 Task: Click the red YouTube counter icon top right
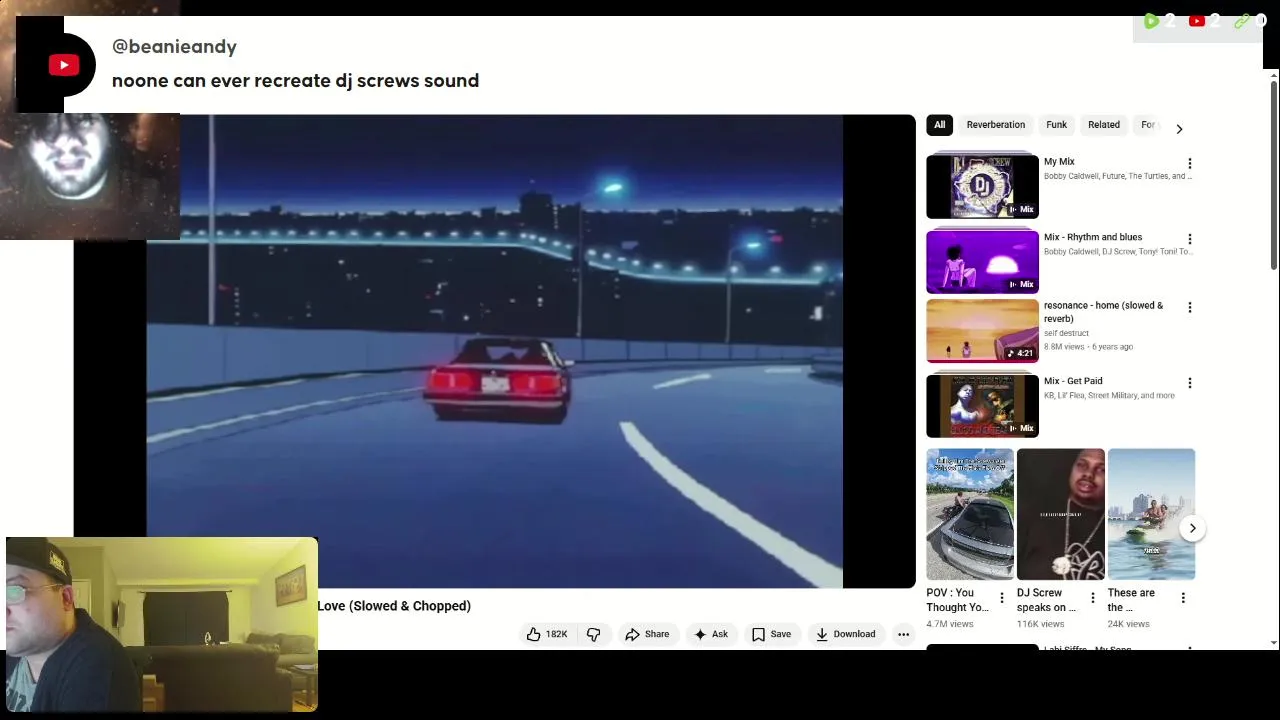[1196, 21]
